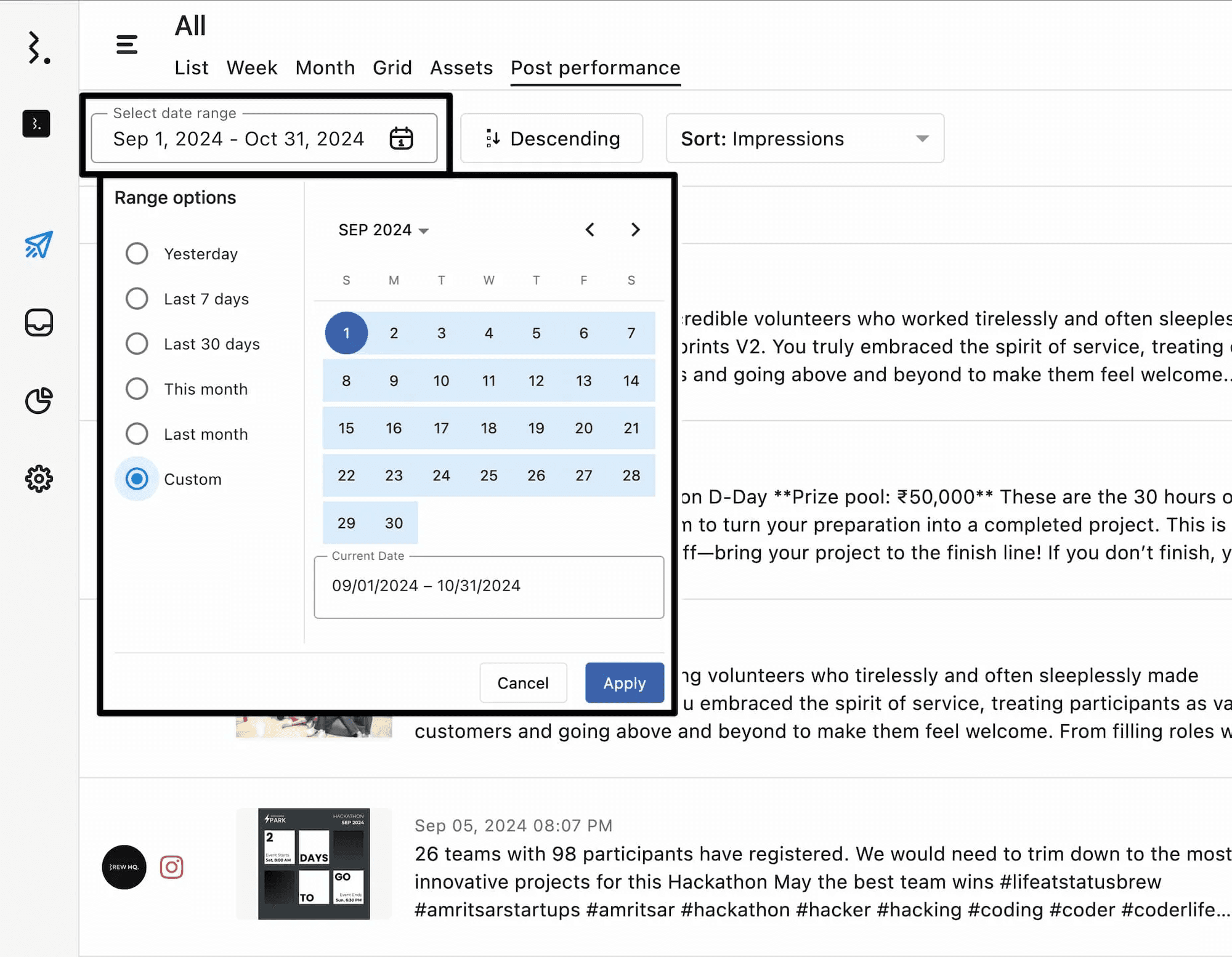Pick September 30 in the calendar

click(394, 523)
